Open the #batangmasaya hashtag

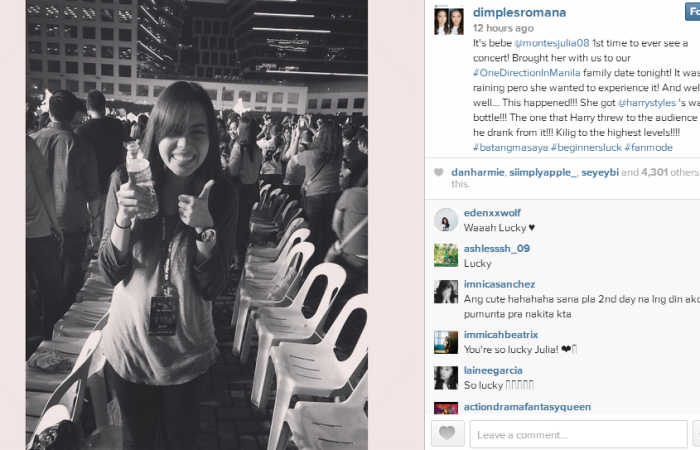[x=510, y=147]
